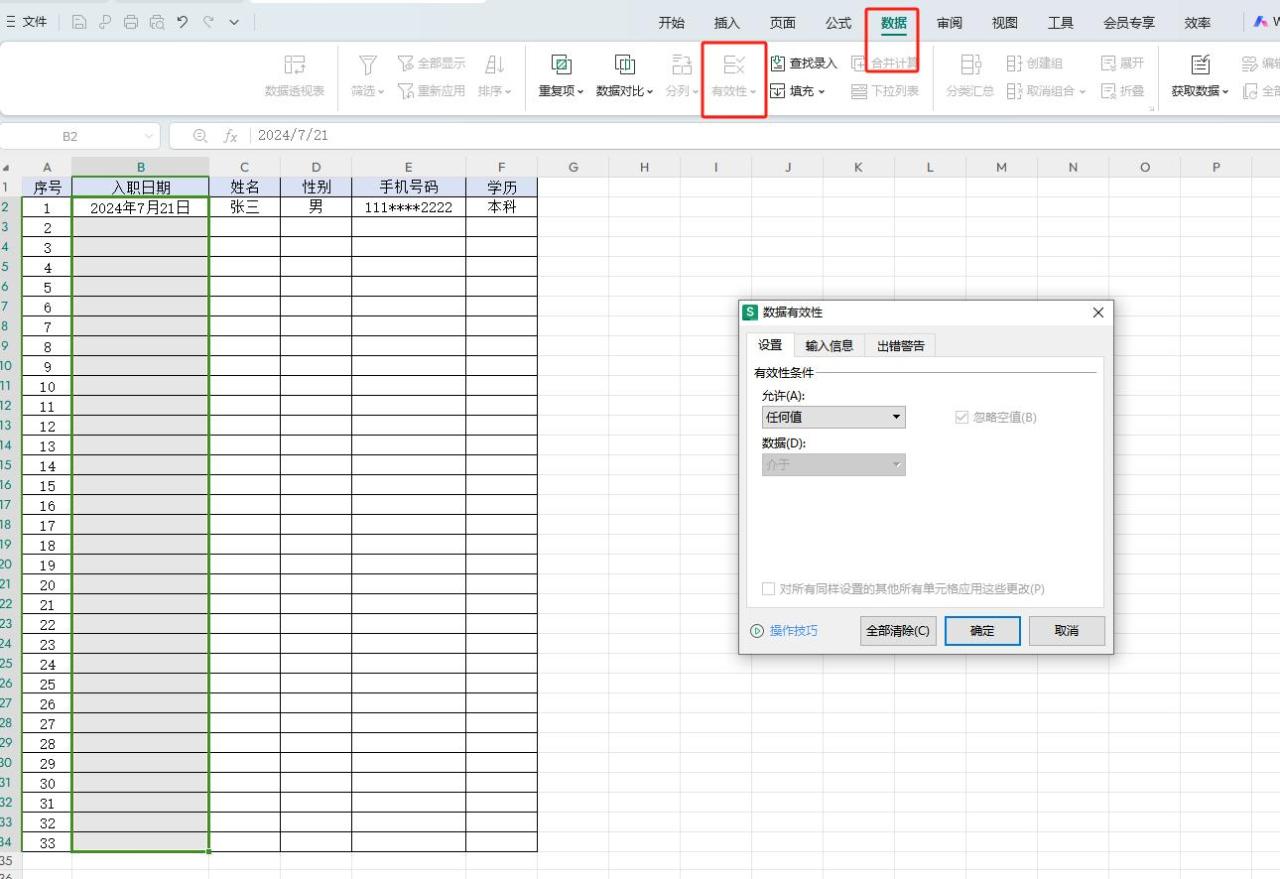
Task: Click the 展开 expand outline icon
Action: pyautogui.click(x=1108, y=64)
